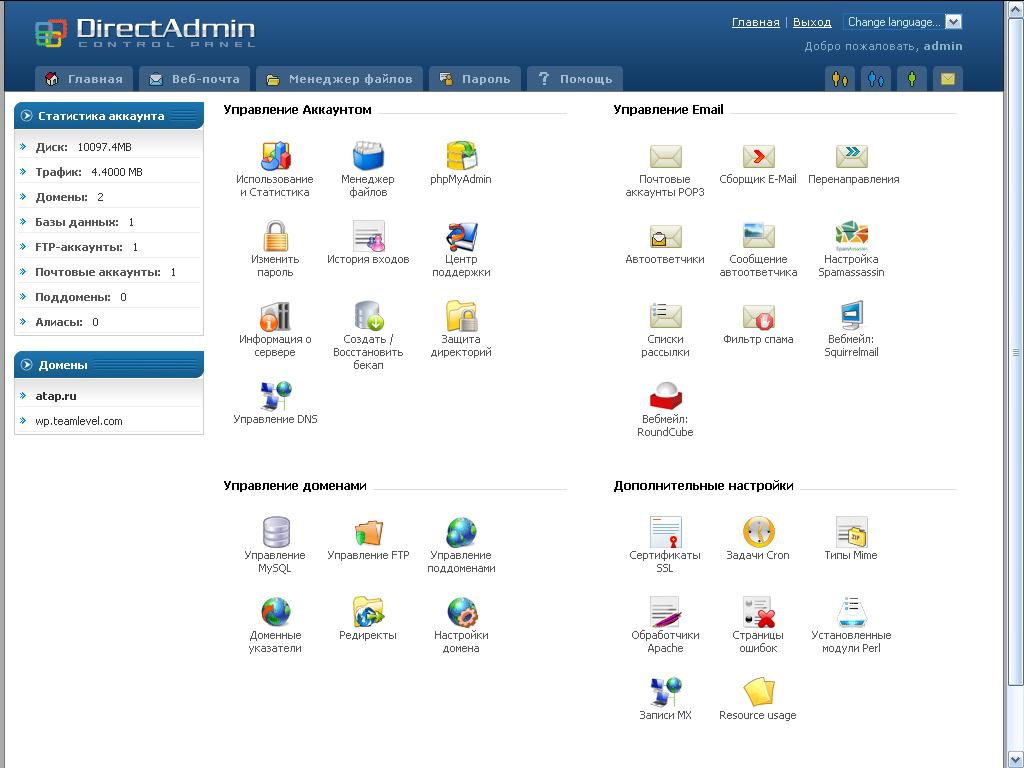Open Задачи Cron clock icon
This screenshot has height=768, width=1024.
tap(758, 532)
